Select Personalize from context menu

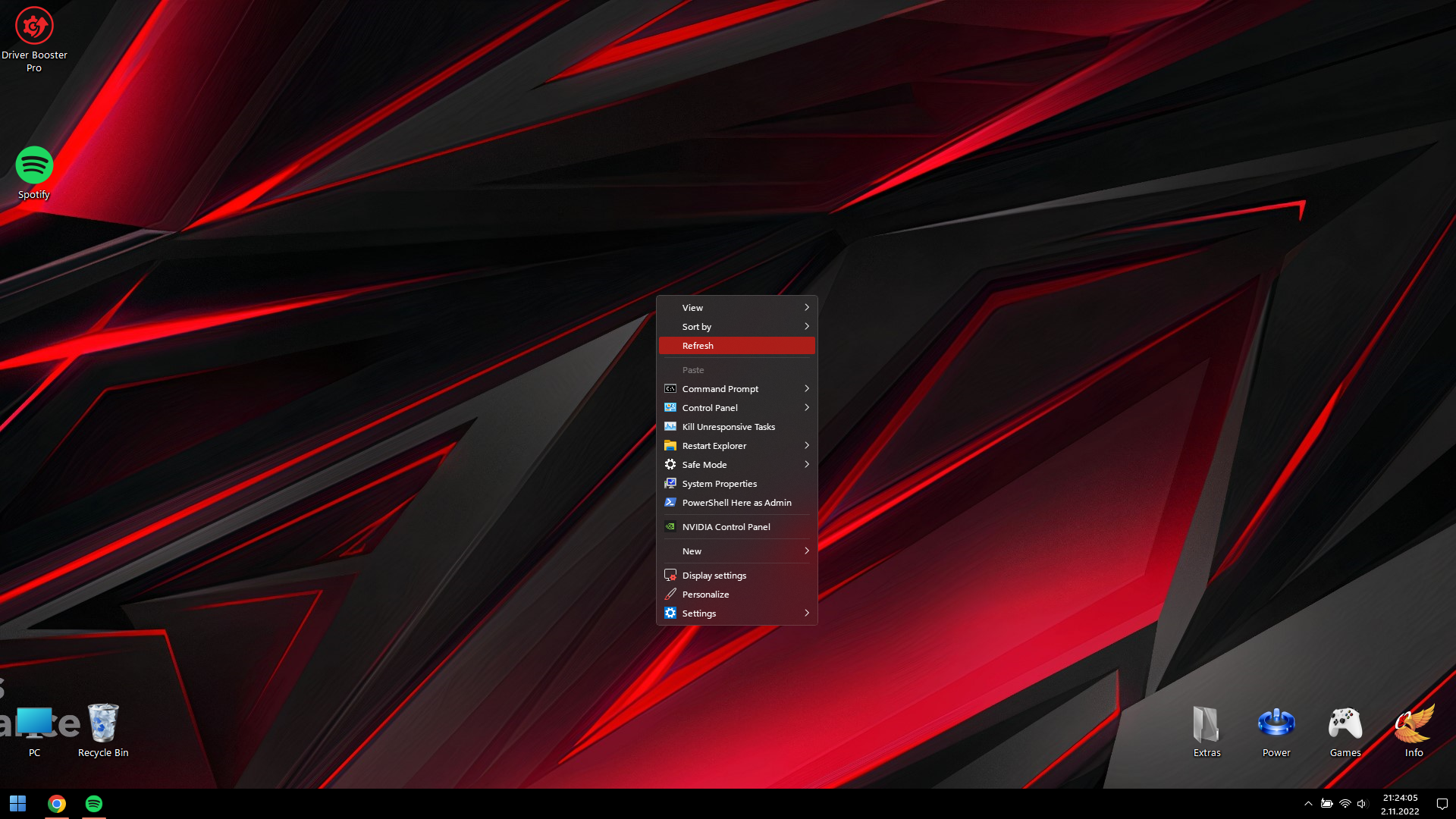coord(705,595)
